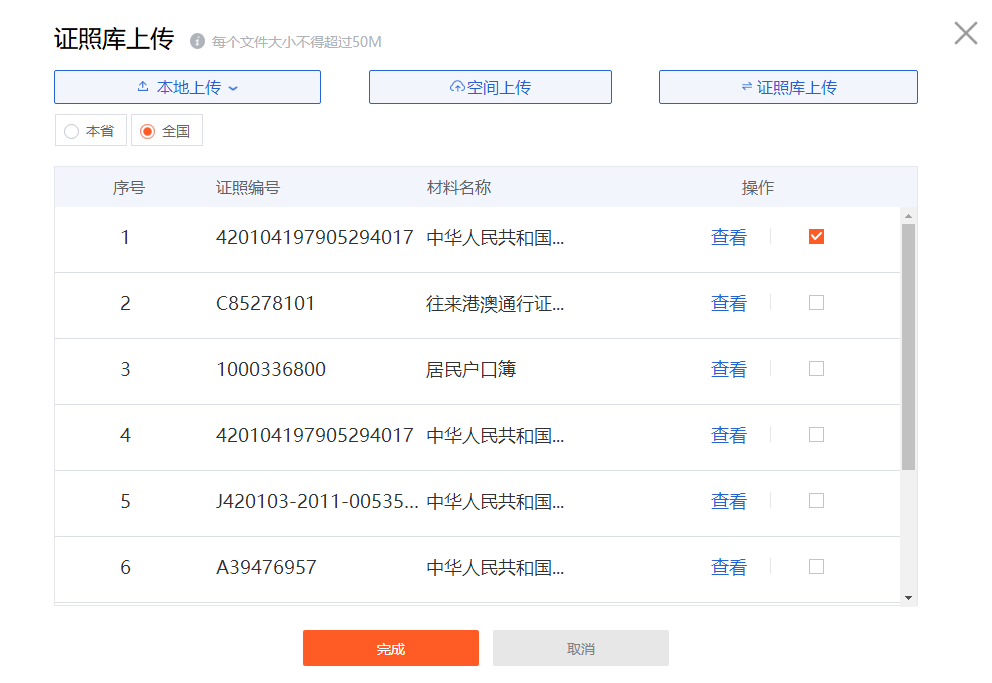View the 往来港澳通行证 document

(x=729, y=303)
